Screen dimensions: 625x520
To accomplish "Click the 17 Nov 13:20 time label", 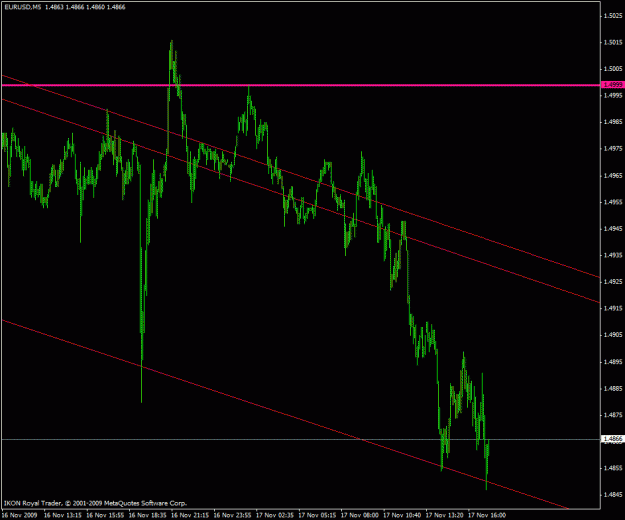I will 445,515.
